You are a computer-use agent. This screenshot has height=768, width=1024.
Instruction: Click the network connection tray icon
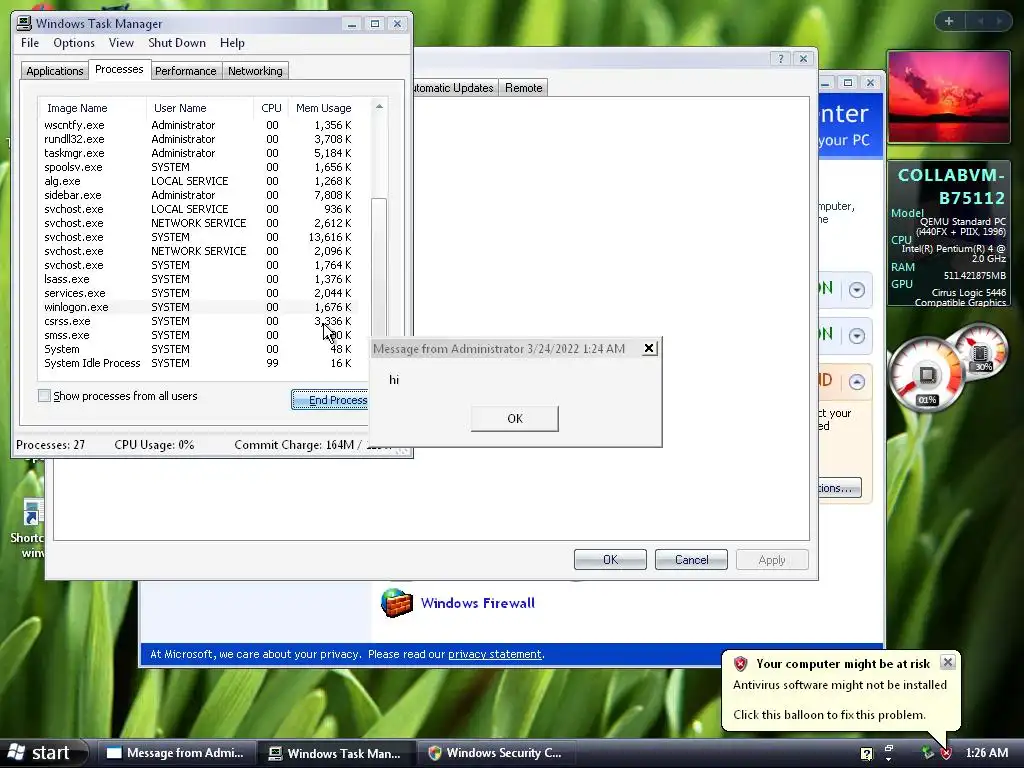tap(927, 753)
